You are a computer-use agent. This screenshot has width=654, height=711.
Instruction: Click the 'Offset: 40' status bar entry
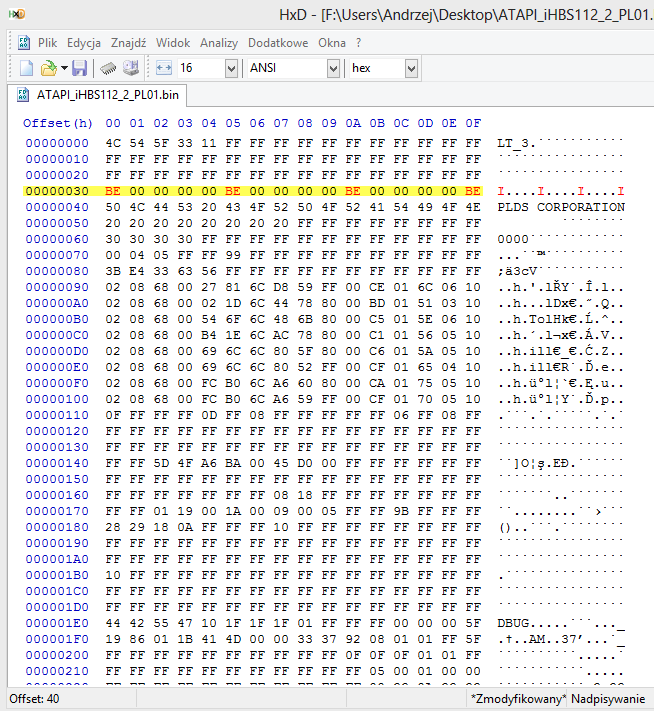point(34,699)
